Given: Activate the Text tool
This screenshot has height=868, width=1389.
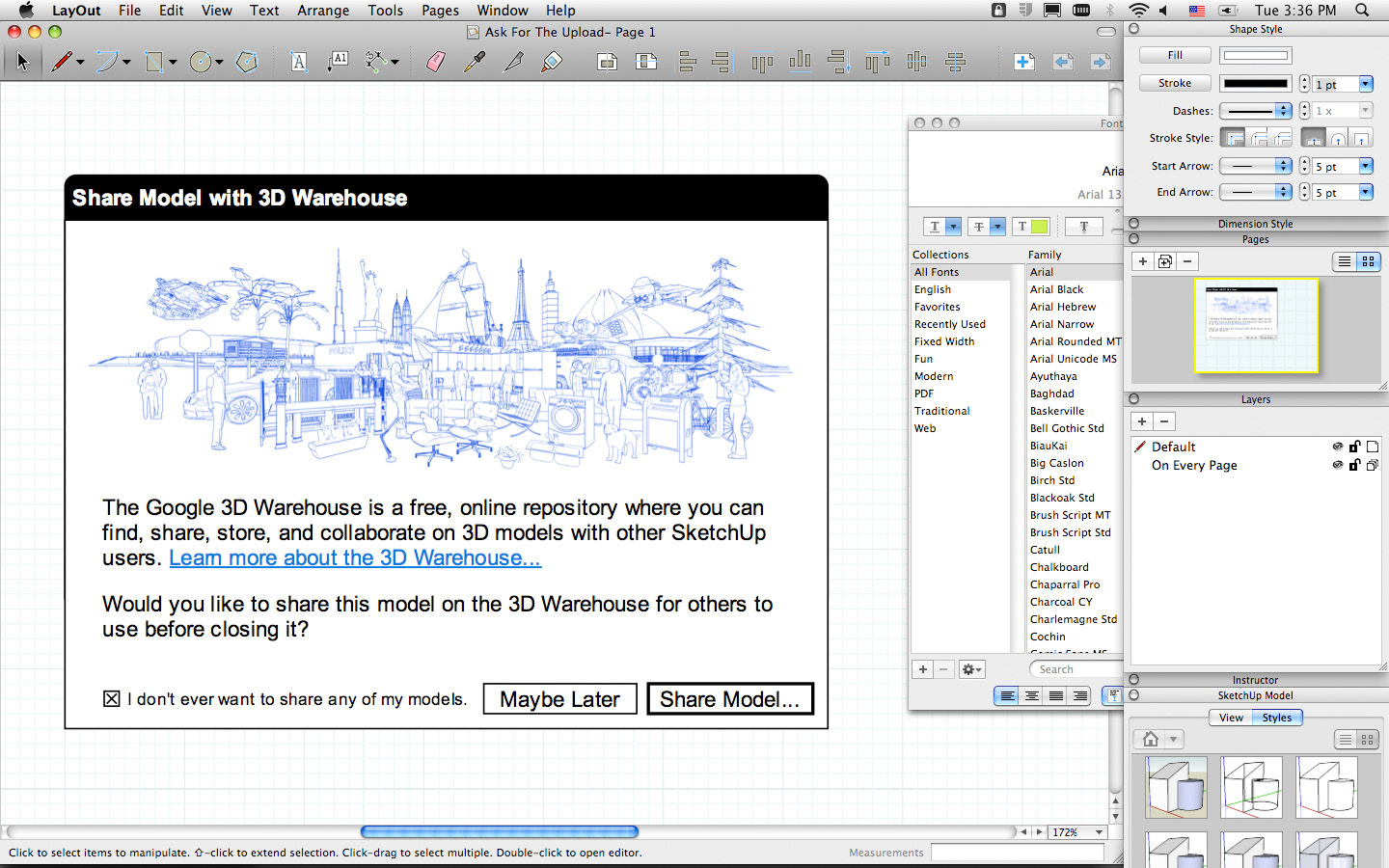Looking at the screenshot, I should 299,62.
